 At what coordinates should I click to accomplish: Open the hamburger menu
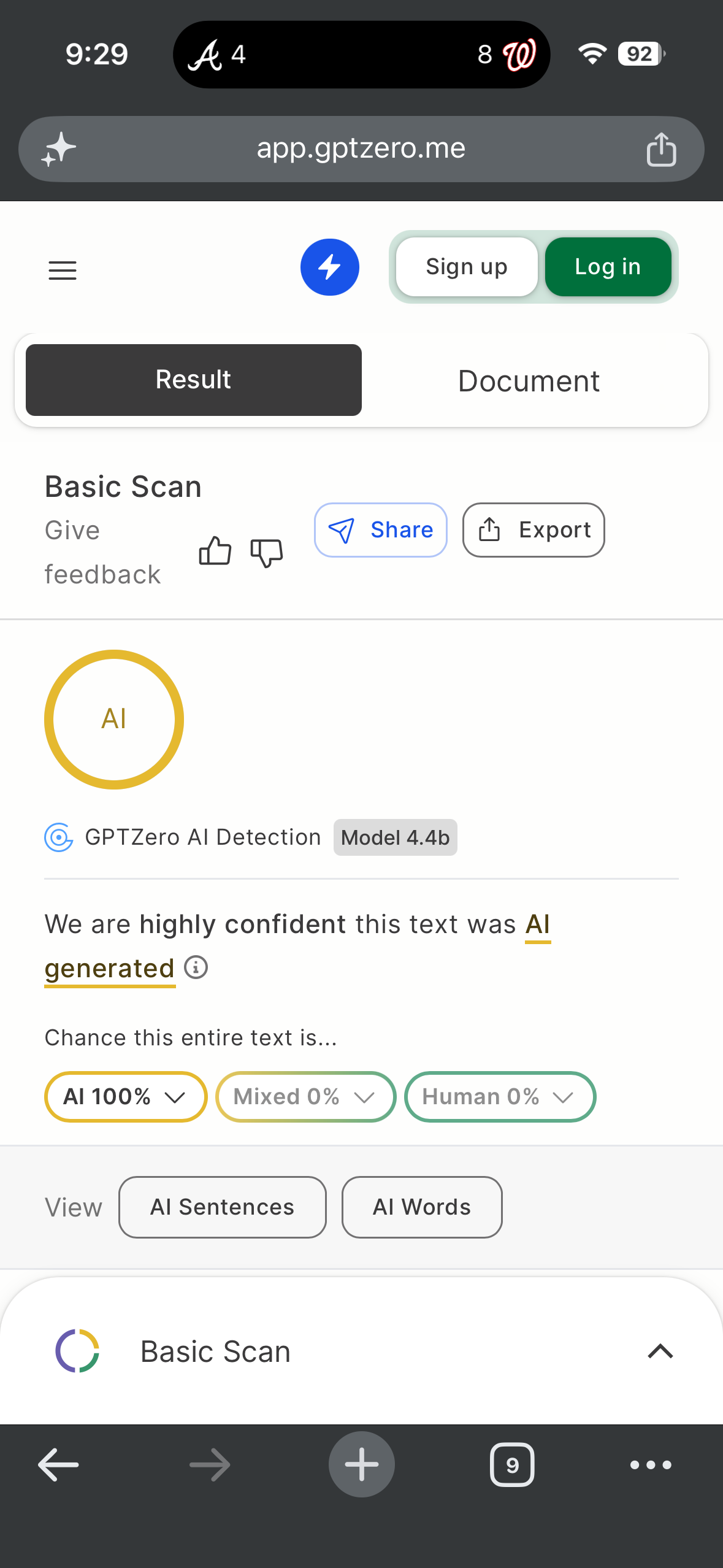[63, 270]
